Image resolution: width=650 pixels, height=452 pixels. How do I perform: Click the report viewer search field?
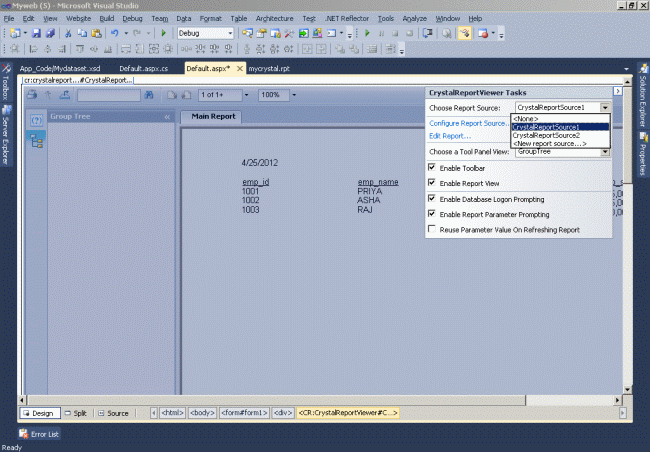pos(108,95)
